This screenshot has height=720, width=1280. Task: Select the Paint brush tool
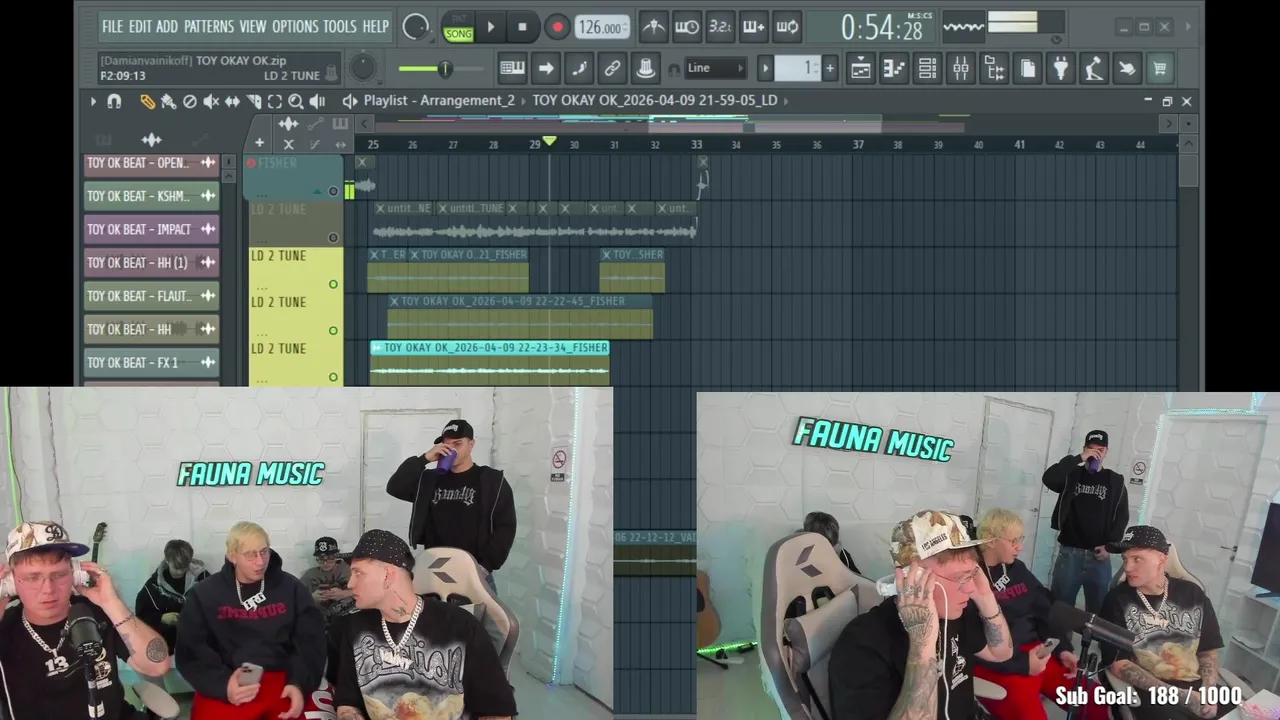[168, 101]
